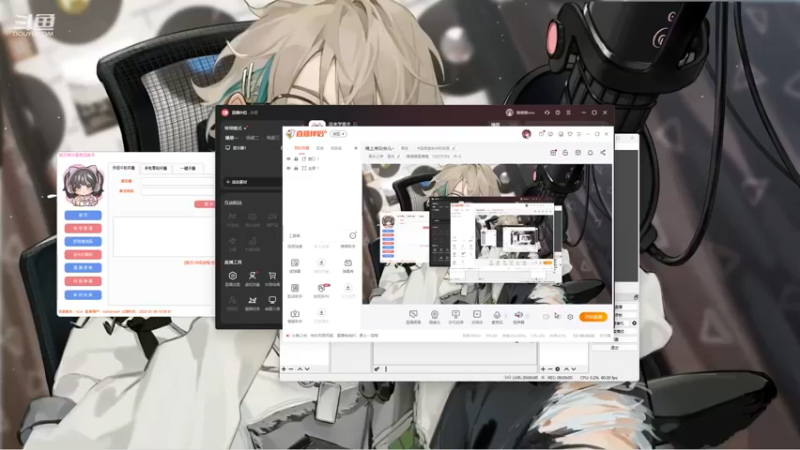
Task: Click orange start live button
Action: (x=593, y=317)
